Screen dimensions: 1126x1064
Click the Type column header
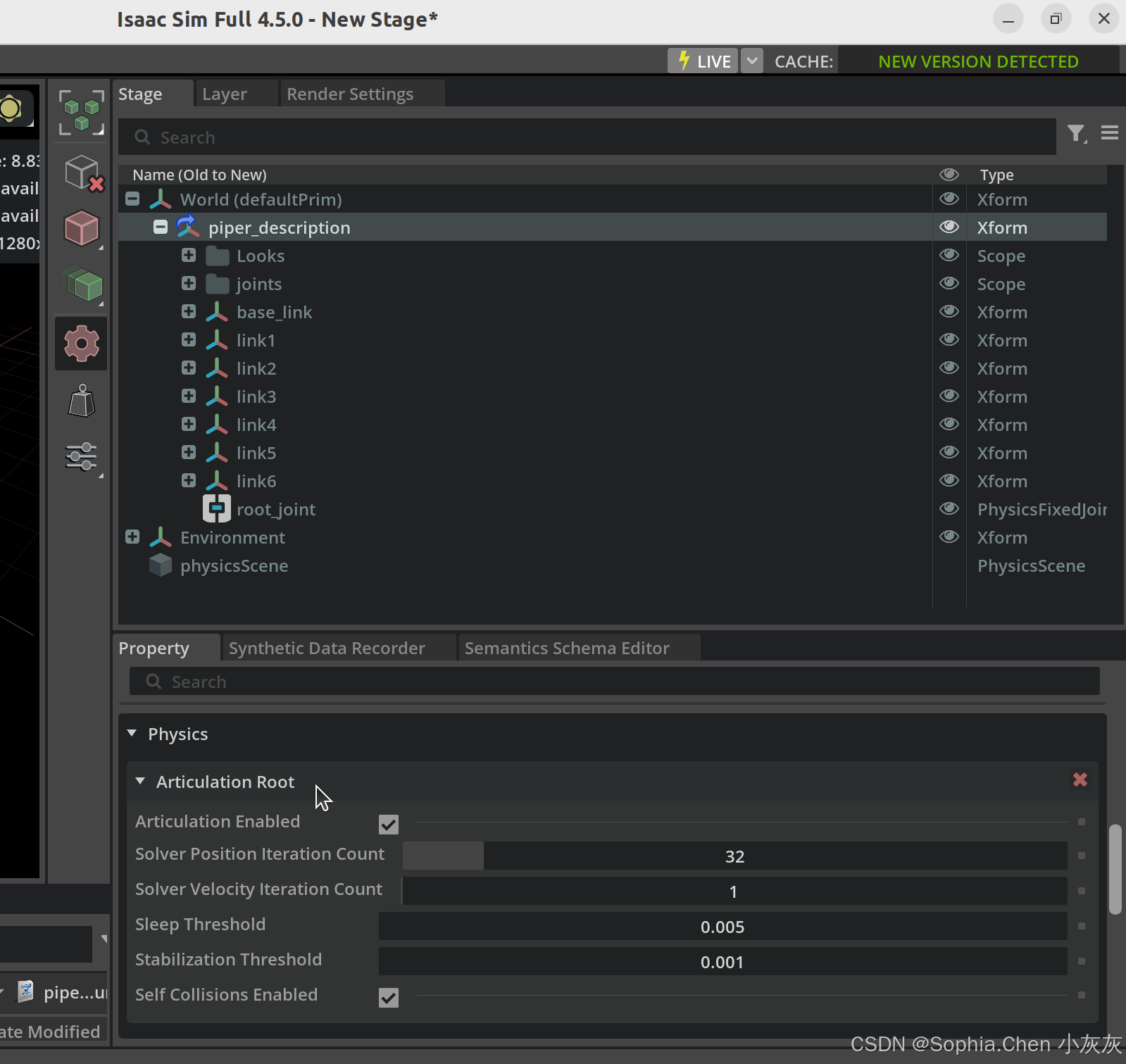coord(997,175)
